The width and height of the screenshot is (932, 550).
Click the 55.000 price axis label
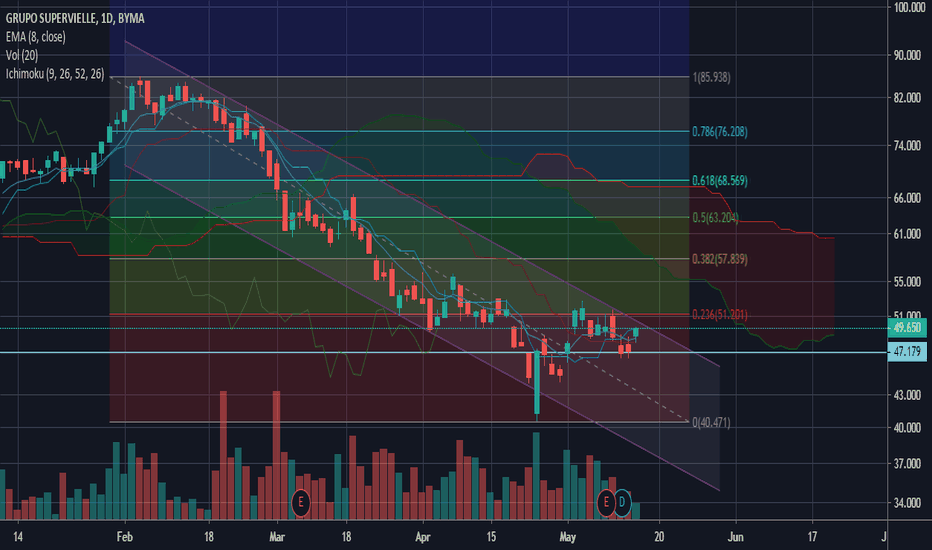pyautogui.click(x=907, y=282)
